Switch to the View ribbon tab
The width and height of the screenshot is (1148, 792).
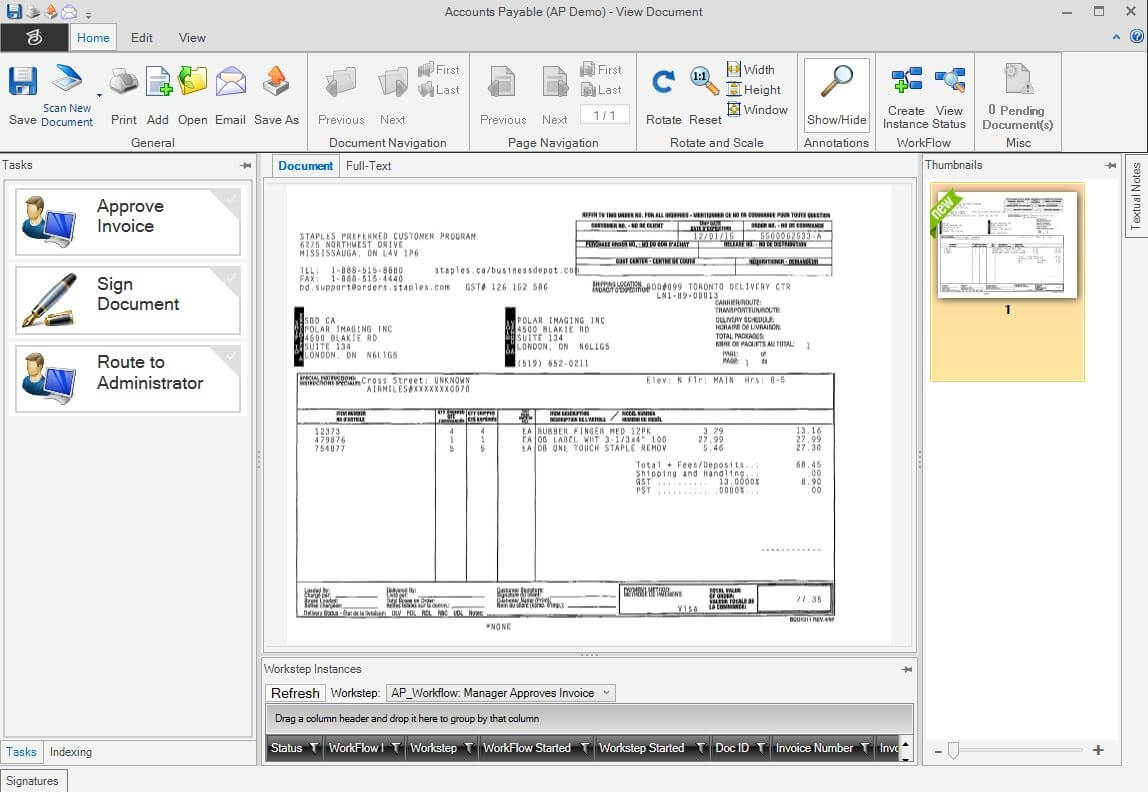(x=192, y=37)
